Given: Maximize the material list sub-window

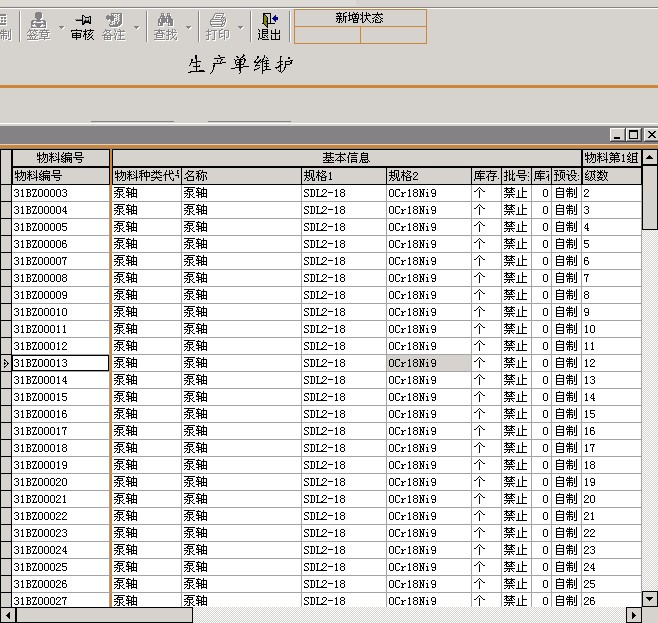Looking at the screenshot, I should (633, 135).
